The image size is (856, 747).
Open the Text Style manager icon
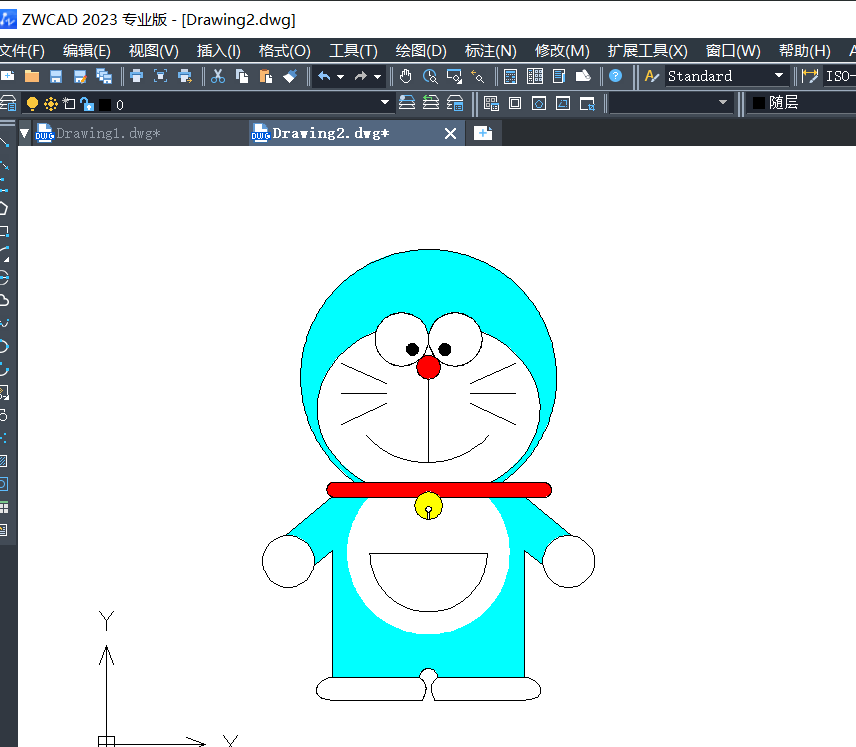[x=652, y=76]
